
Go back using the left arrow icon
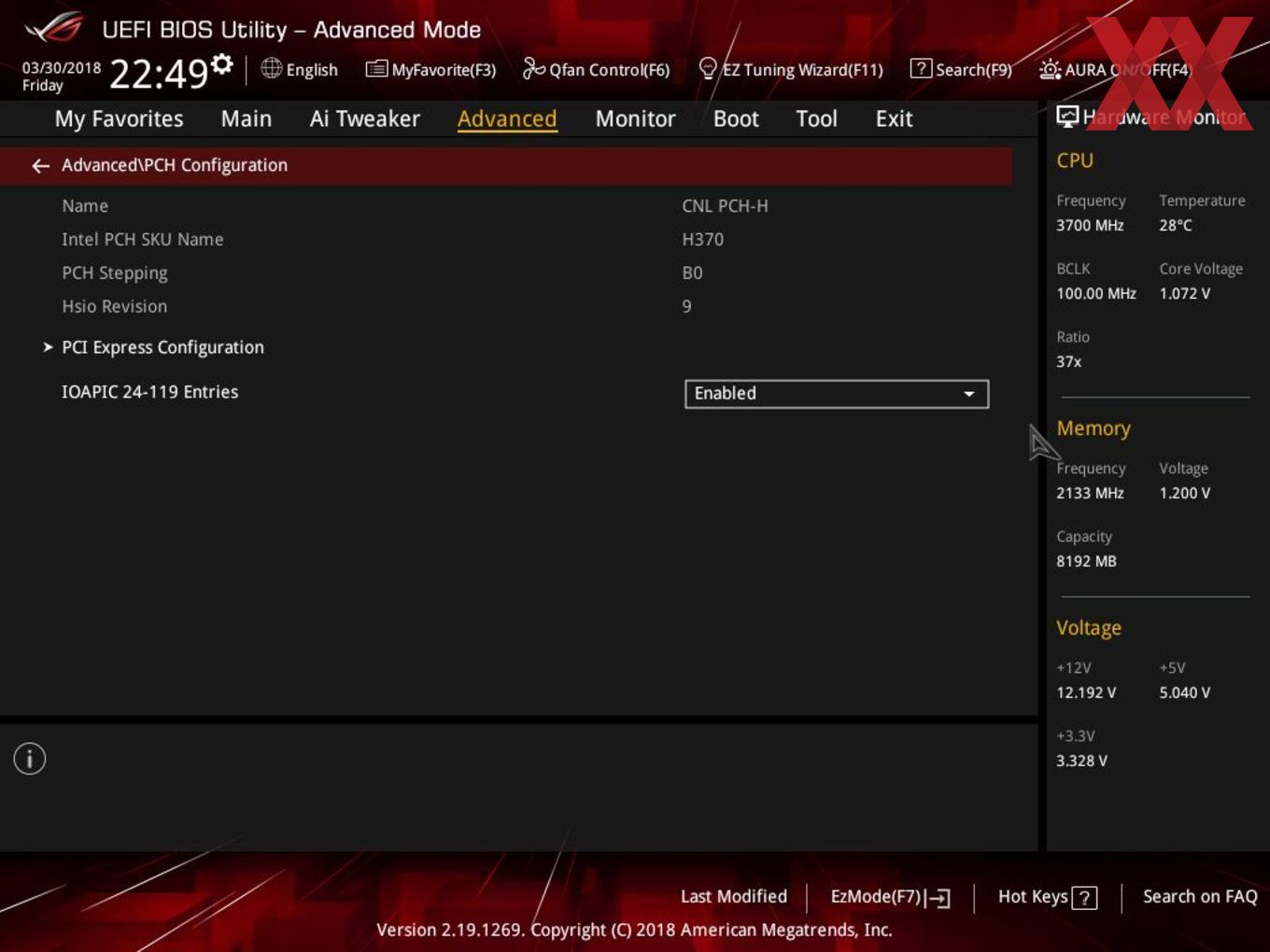40,165
